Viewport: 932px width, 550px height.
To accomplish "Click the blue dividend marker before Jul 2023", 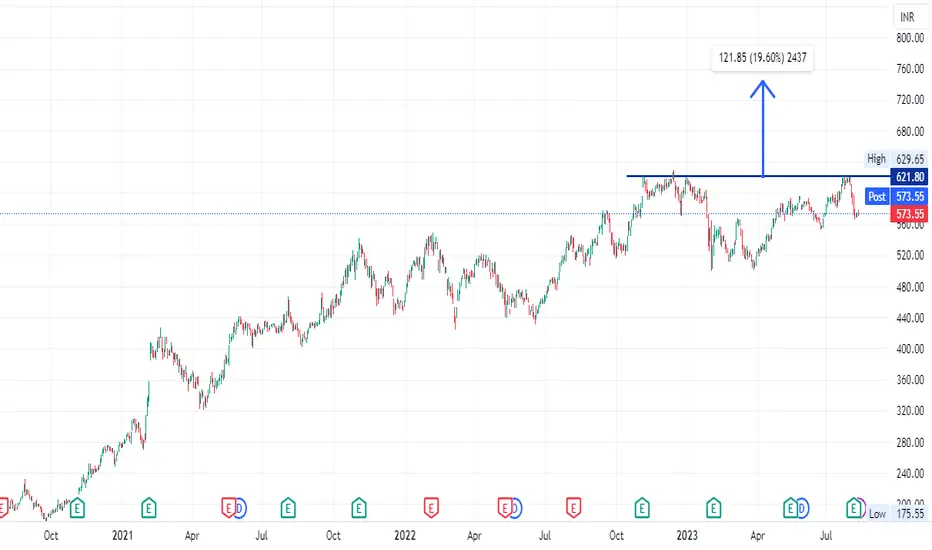I will tap(802, 508).
